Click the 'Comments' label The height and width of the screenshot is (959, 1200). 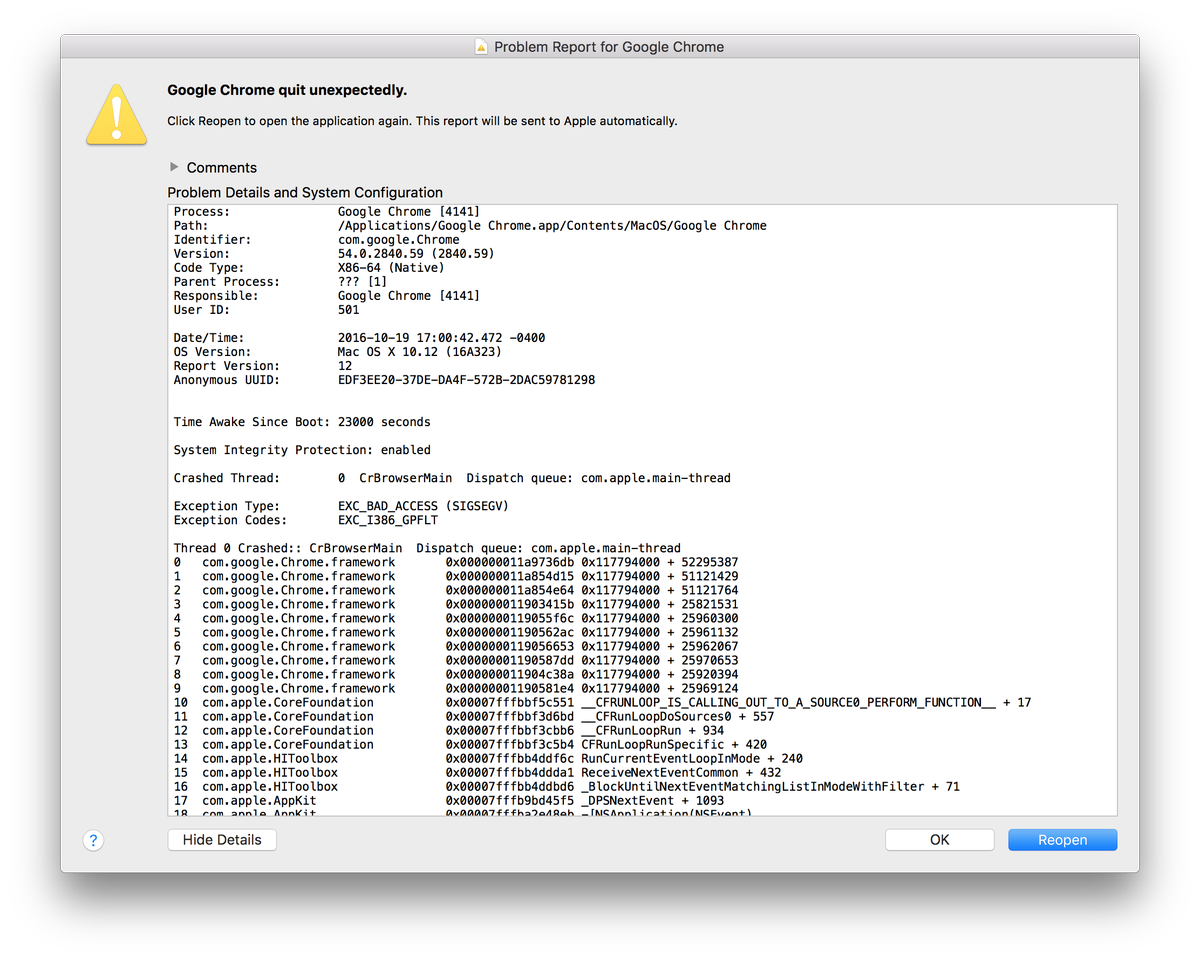pos(222,167)
